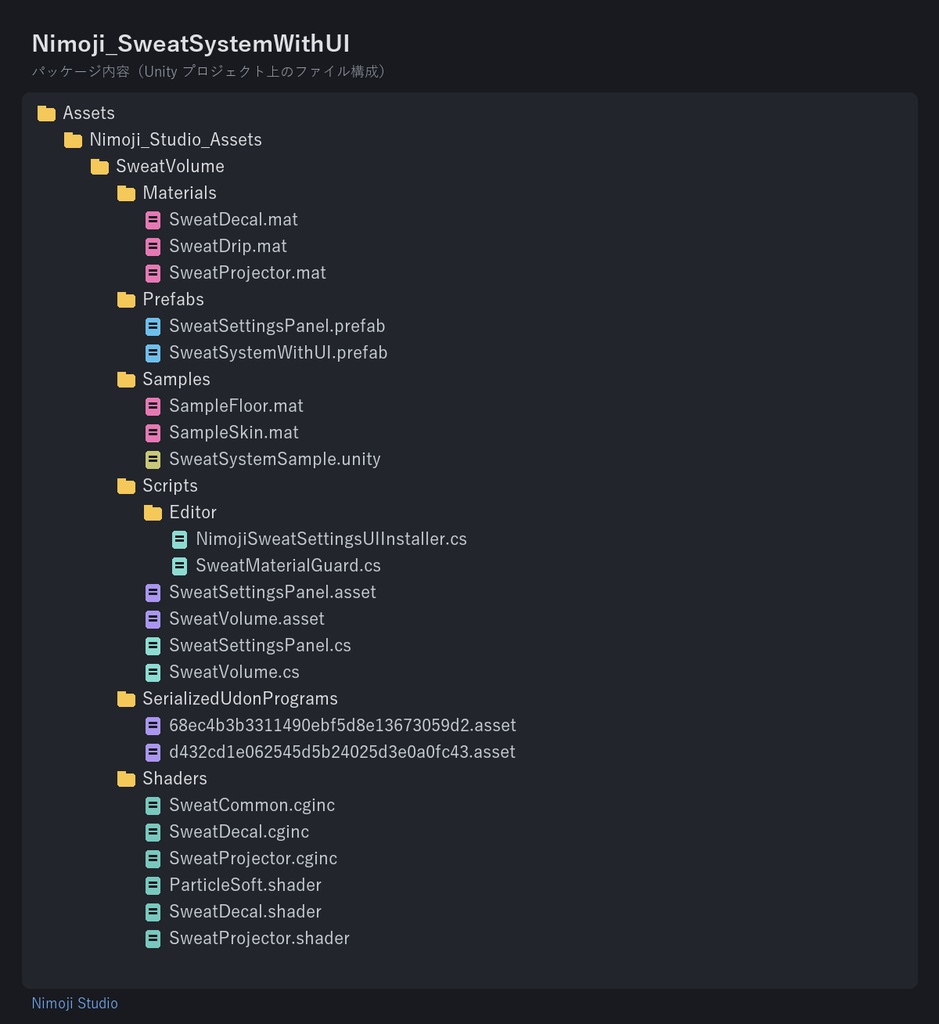Viewport: 939px width, 1024px height.
Task: Select the SerializedUdonPrograms folder label
Action: pos(240,699)
